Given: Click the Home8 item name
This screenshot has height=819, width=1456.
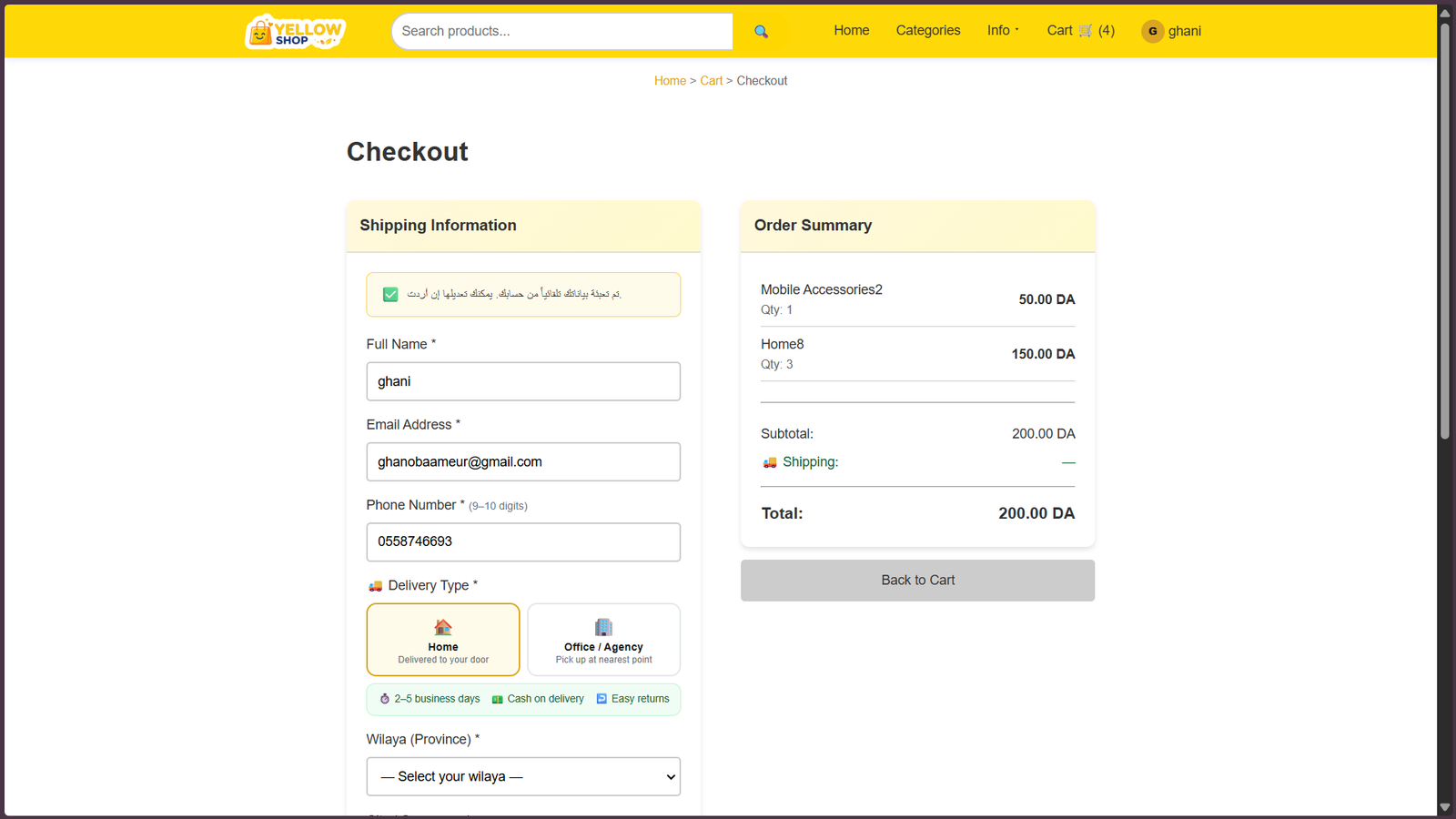Looking at the screenshot, I should [783, 344].
